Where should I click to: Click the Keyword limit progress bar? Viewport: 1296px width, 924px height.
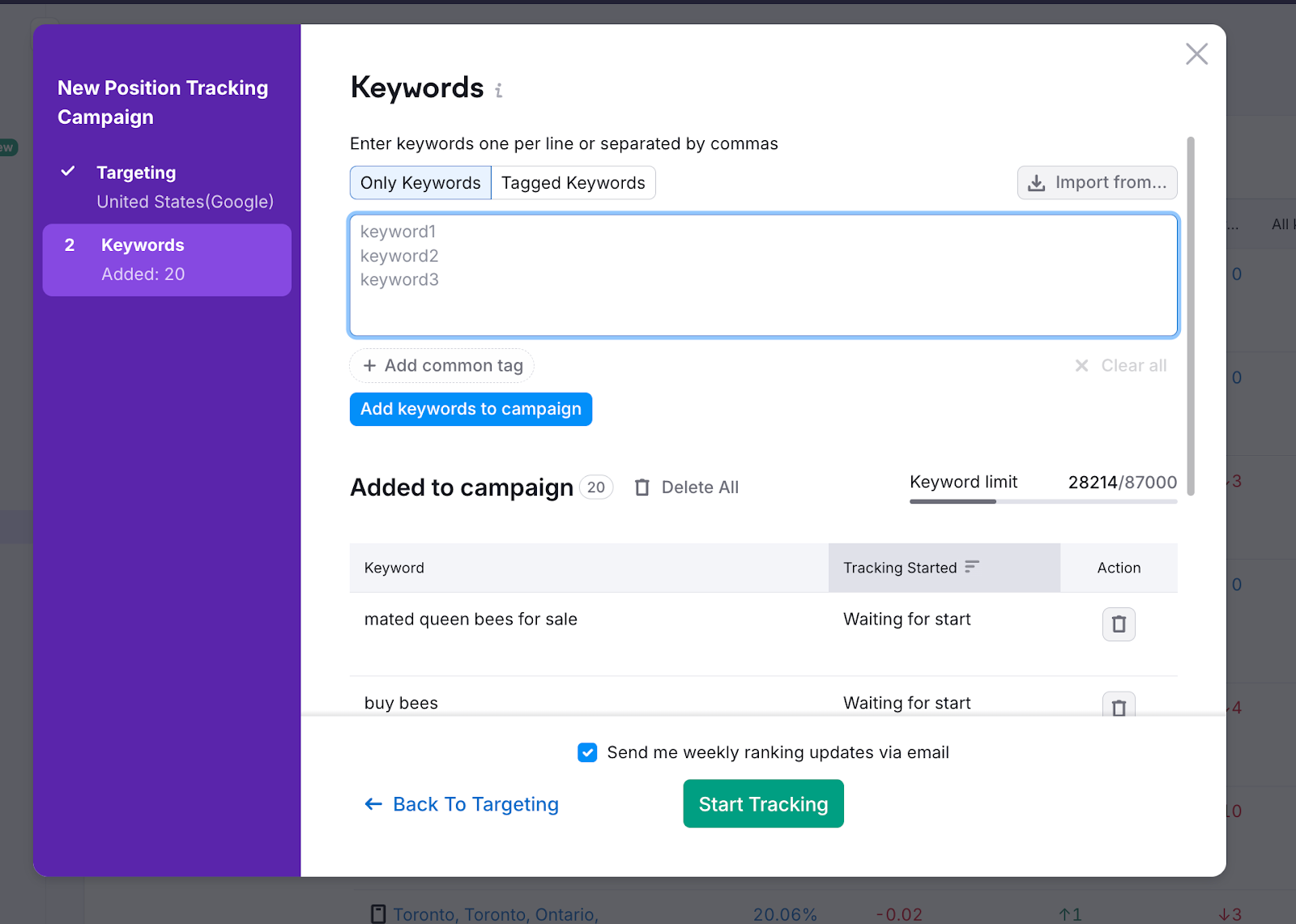coord(1042,502)
